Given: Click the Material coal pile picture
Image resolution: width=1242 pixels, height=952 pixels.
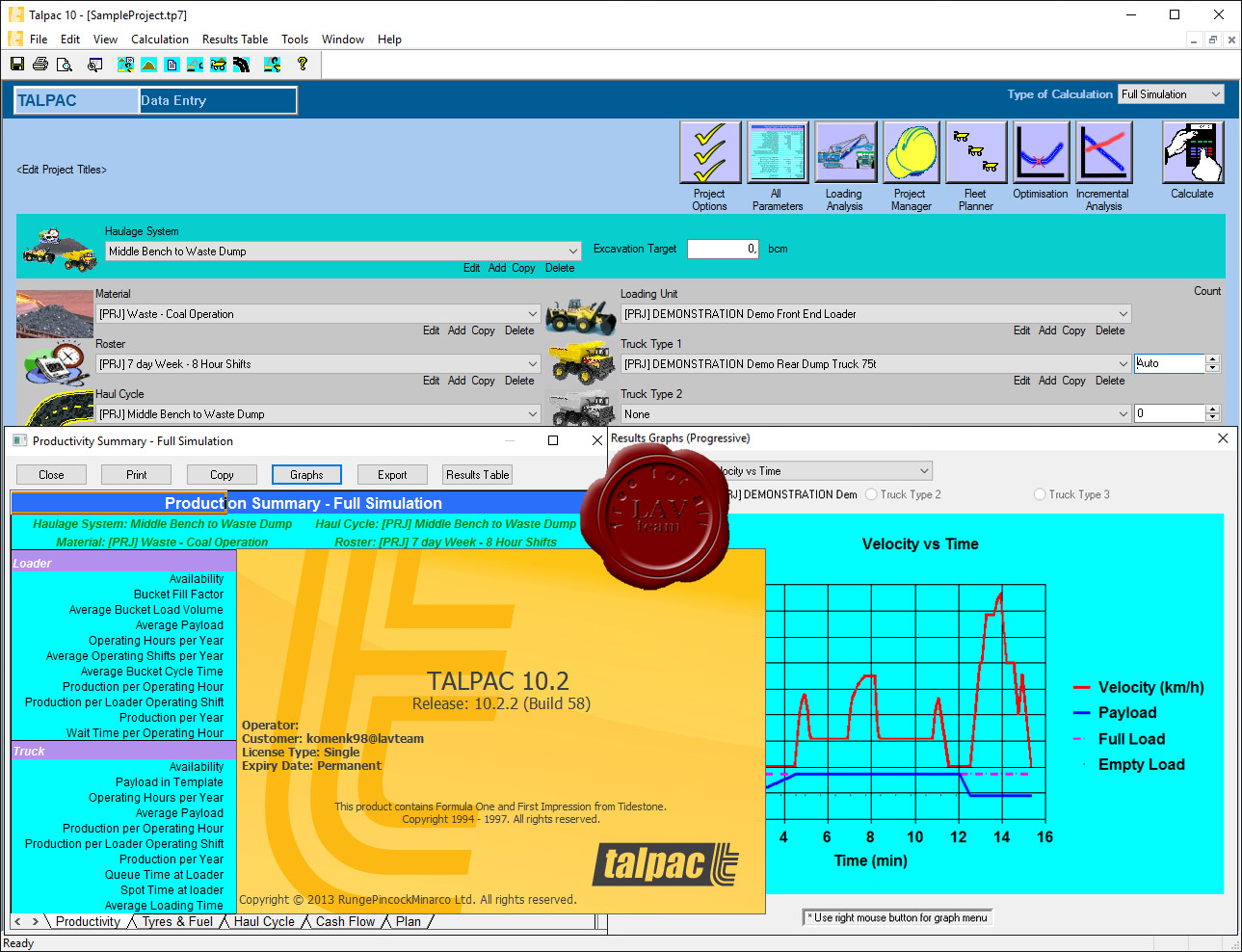Looking at the screenshot, I should click(x=55, y=314).
